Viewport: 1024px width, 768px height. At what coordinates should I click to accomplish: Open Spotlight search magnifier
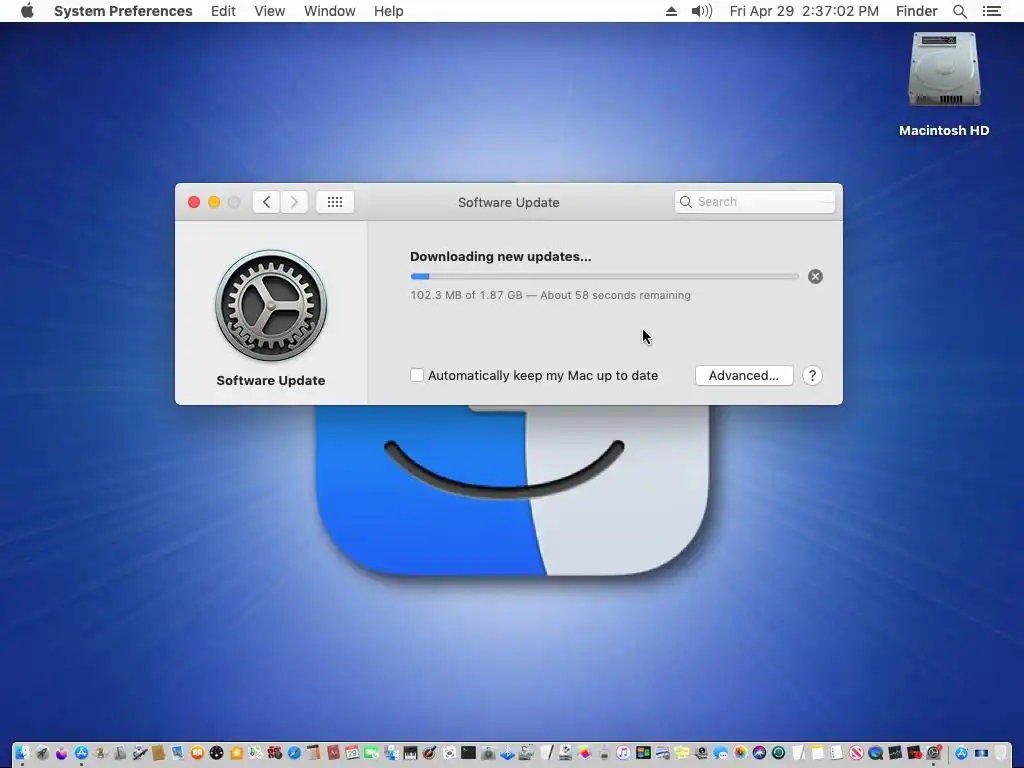pyautogui.click(x=959, y=11)
